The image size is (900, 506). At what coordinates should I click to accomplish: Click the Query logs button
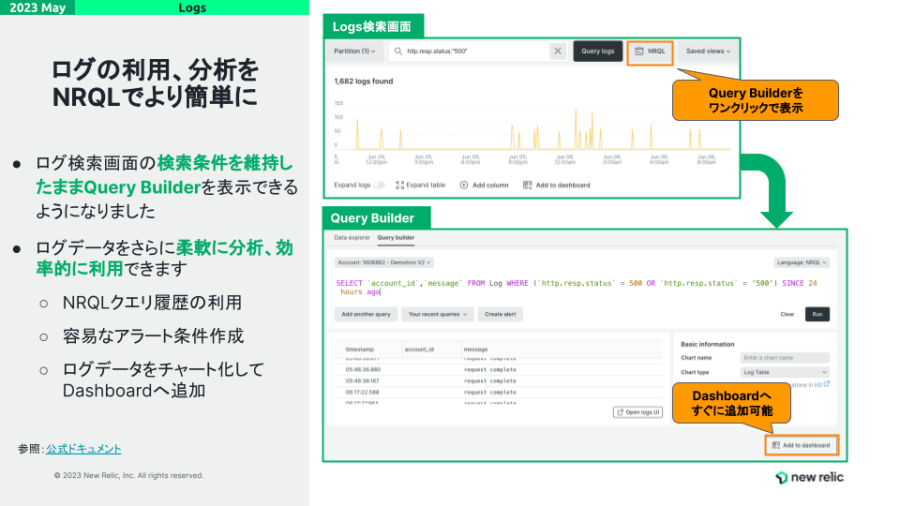pyautogui.click(x=598, y=51)
